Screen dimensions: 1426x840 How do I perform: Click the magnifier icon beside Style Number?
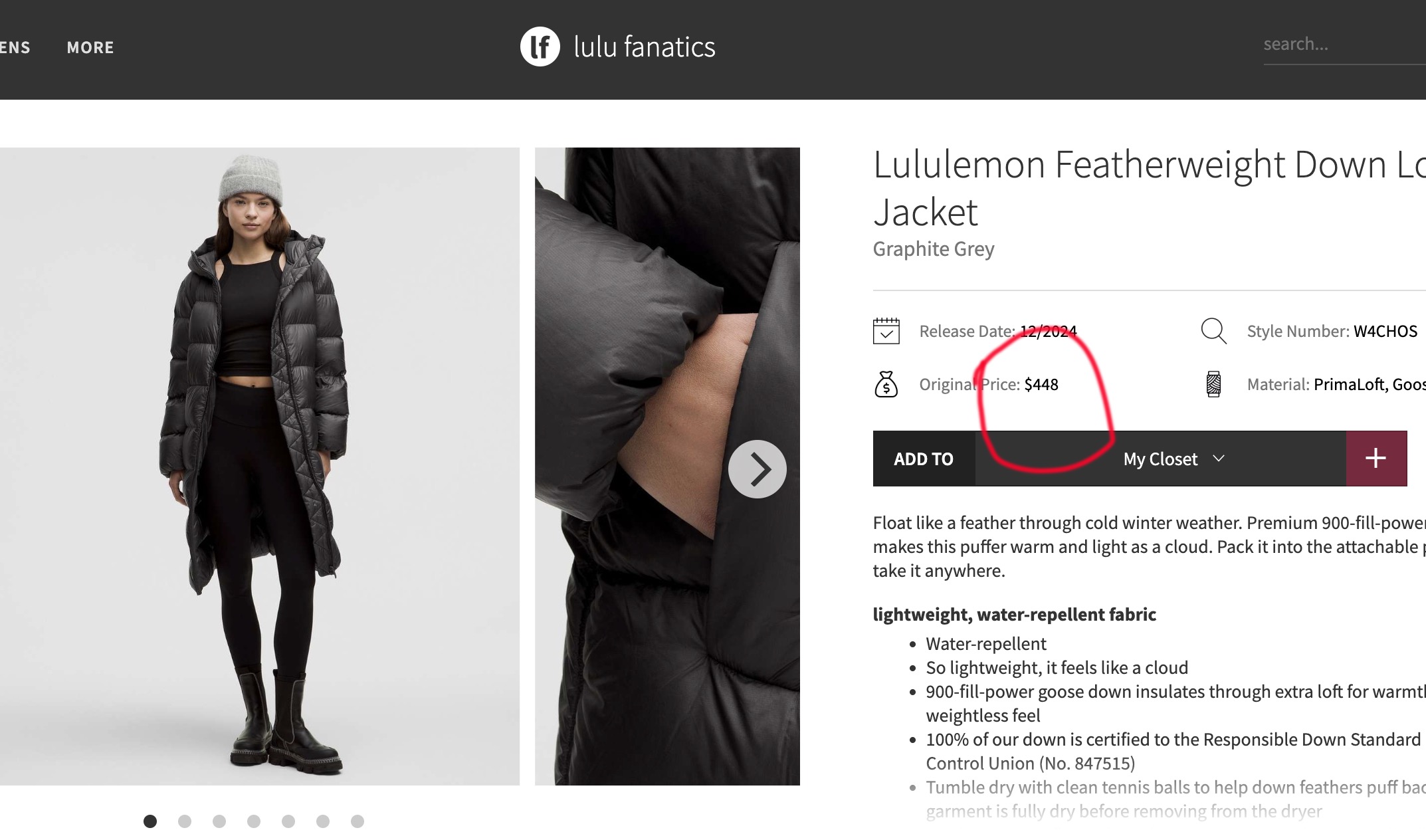point(1213,331)
